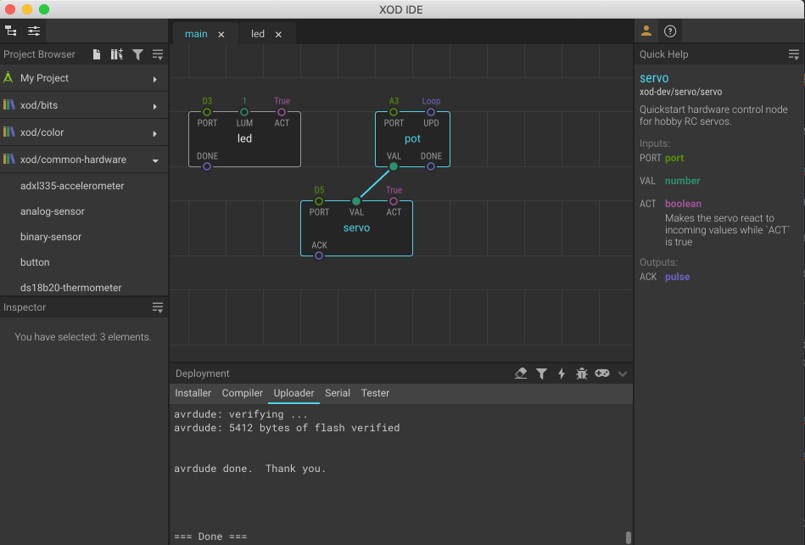Viewport: 805px width, 545px height.
Task: Open the account pane person icon
Action: pyautogui.click(x=646, y=31)
